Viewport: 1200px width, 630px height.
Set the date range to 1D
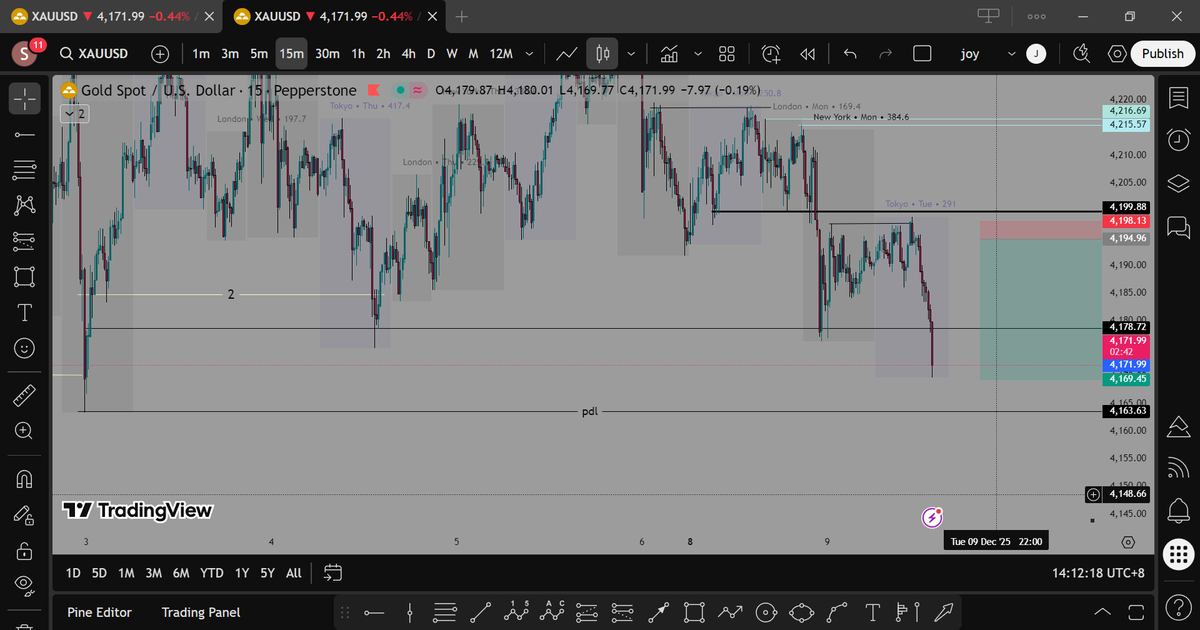coord(73,573)
